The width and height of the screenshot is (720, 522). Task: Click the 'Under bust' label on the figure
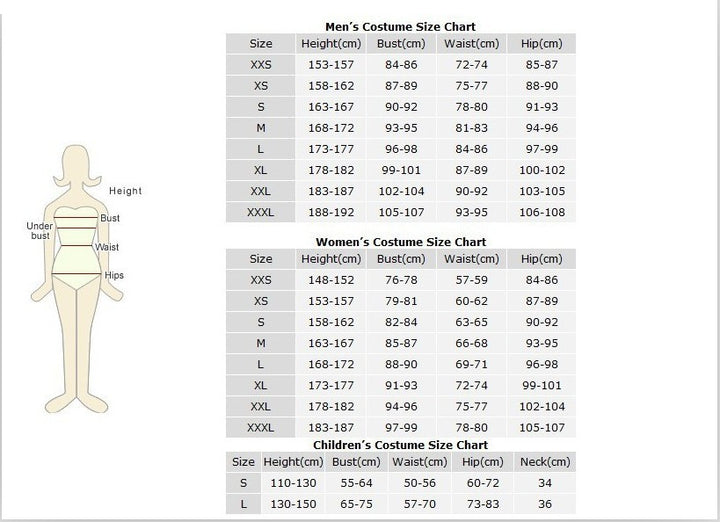pos(39,231)
